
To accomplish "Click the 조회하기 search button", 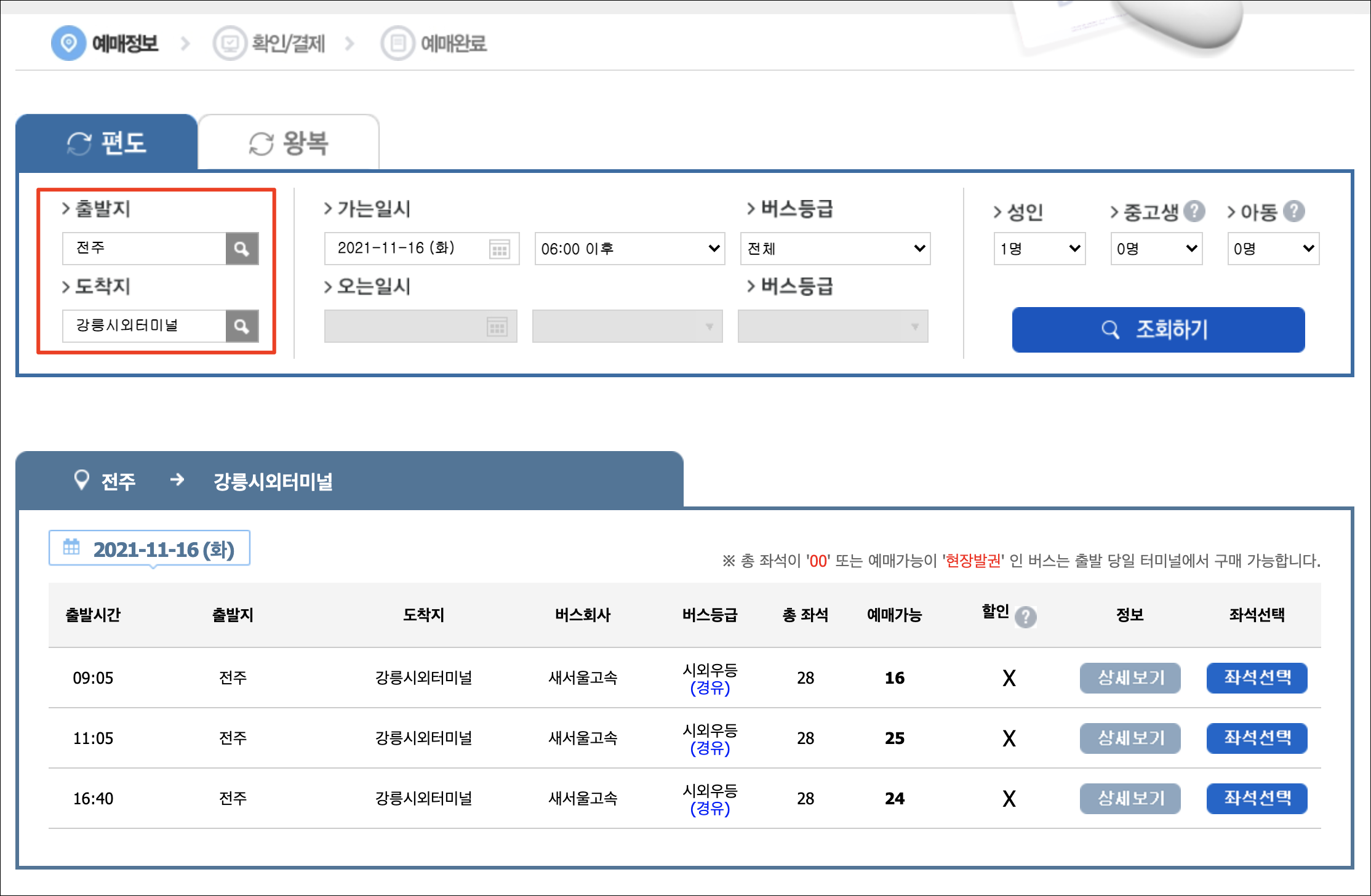I will (1158, 330).
